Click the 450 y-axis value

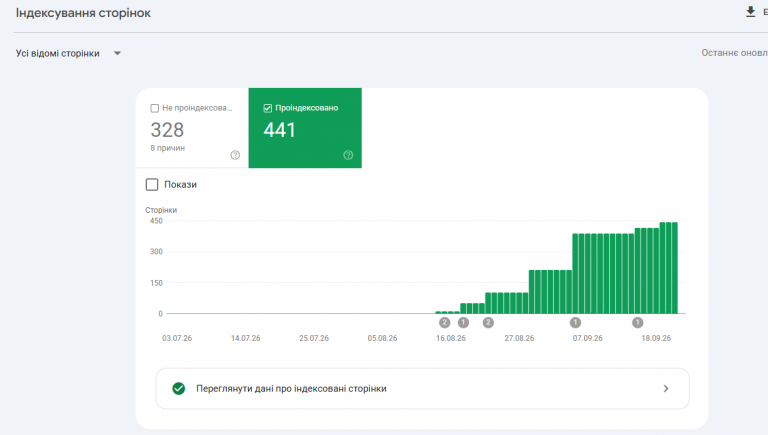click(156, 221)
